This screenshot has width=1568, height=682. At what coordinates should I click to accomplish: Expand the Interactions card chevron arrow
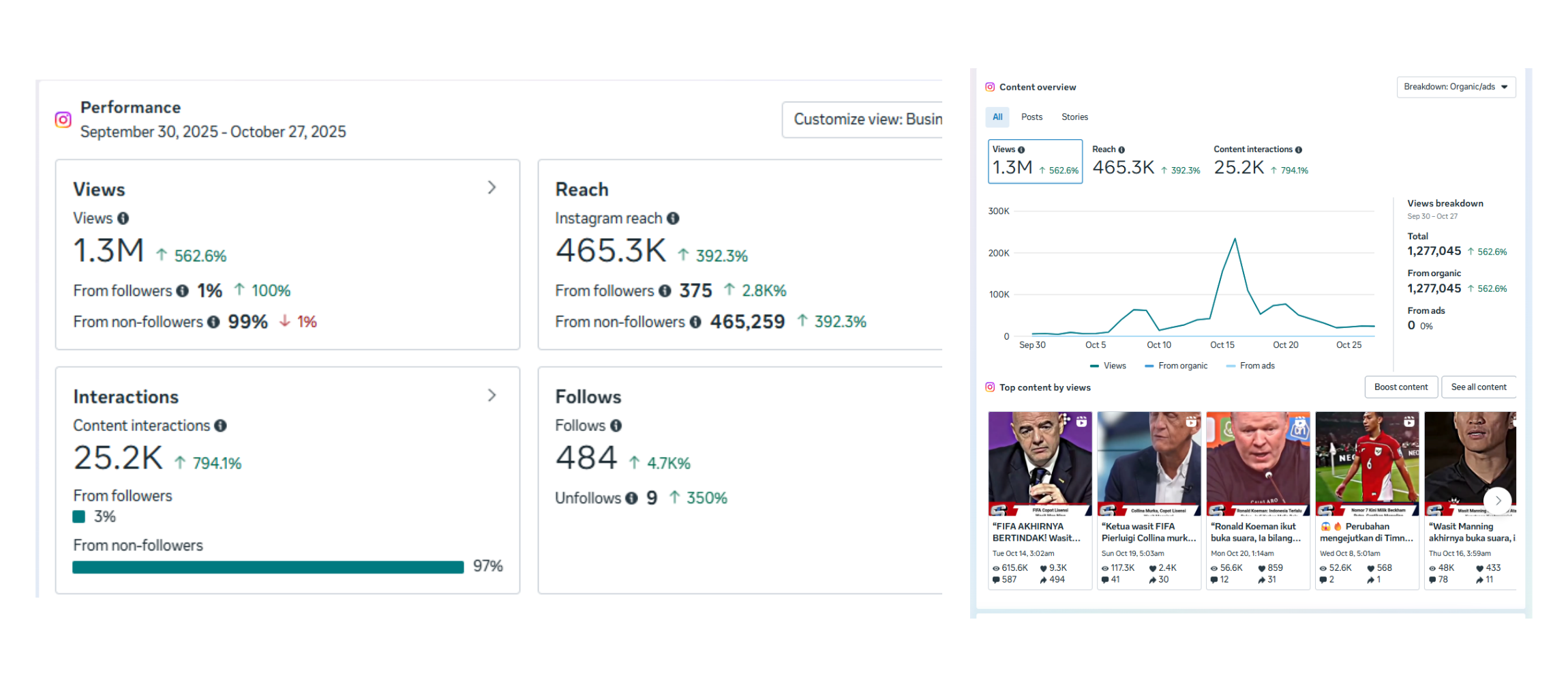pyautogui.click(x=492, y=396)
